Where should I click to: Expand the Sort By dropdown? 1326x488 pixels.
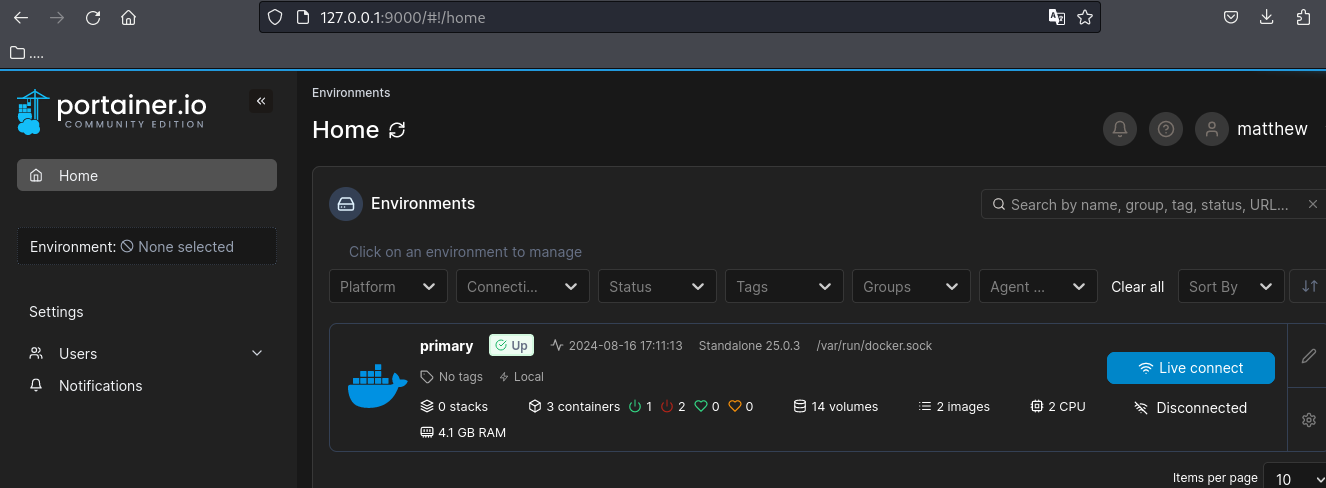point(1230,286)
